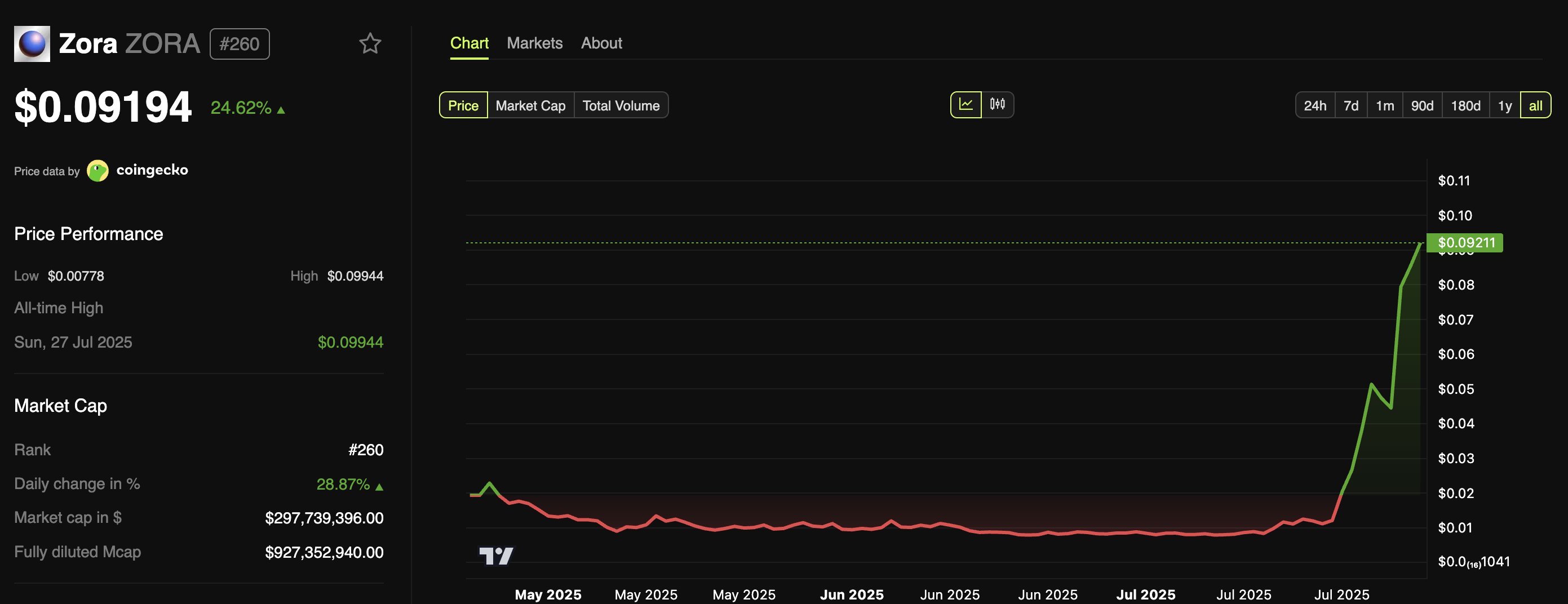Image resolution: width=1568 pixels, height=604 pixels.
Task: Click the ZORA ticker symbol text
Action: coord(162,44)
